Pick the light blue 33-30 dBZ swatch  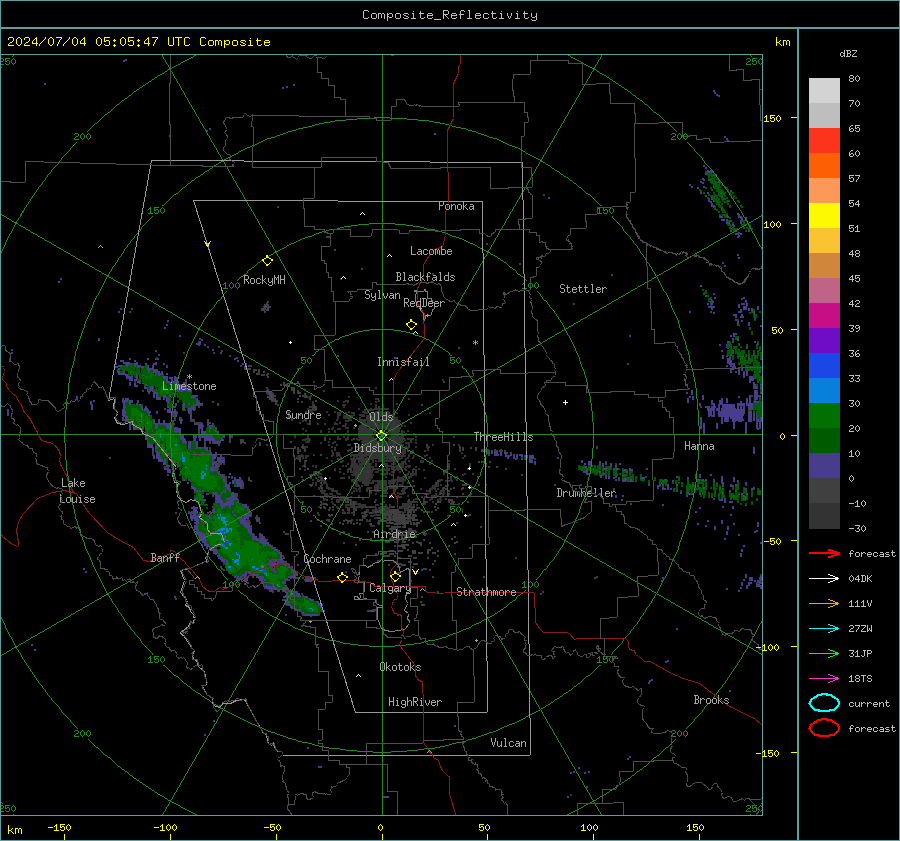(824, 391)
